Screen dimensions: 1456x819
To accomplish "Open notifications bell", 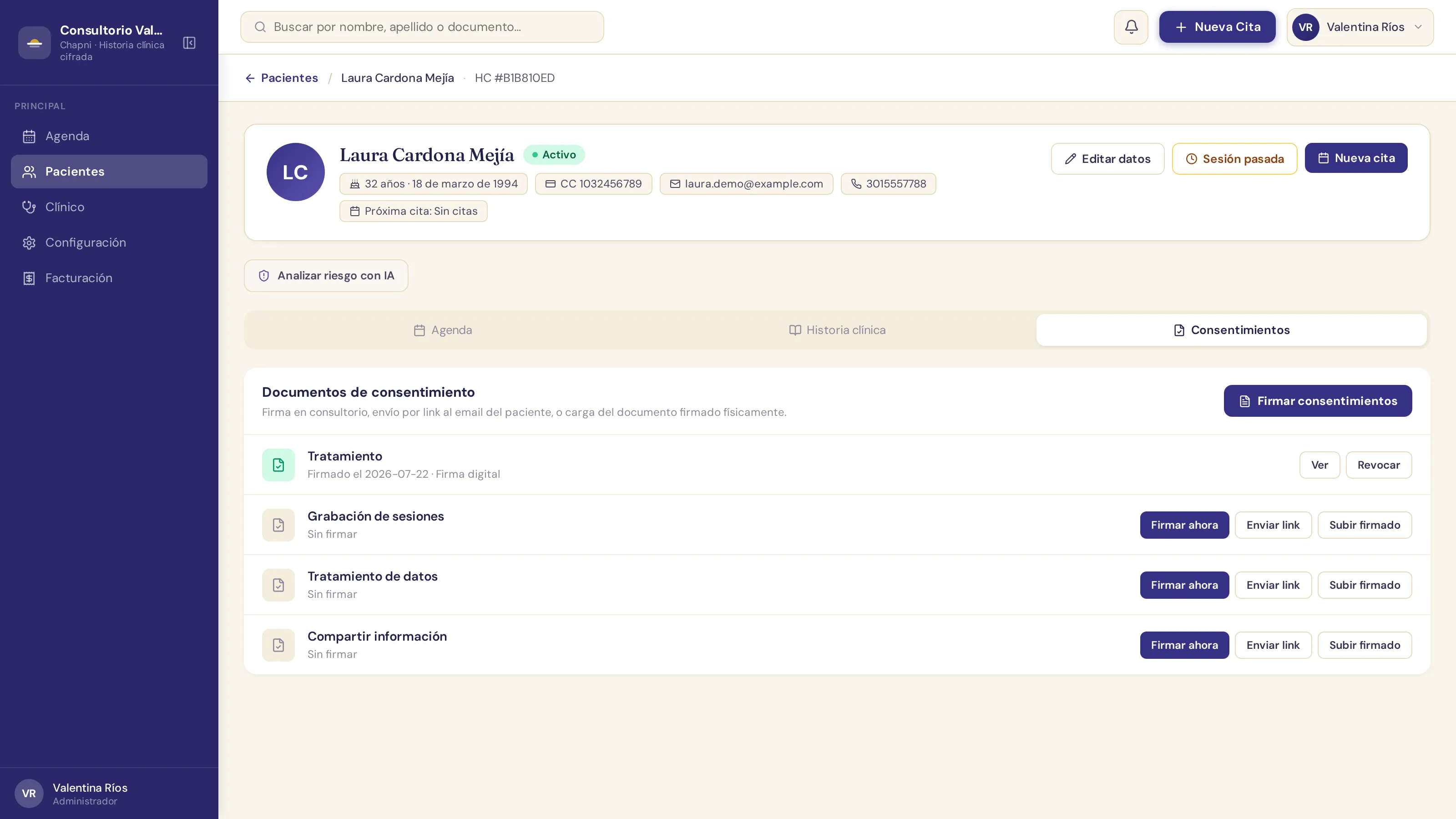I will click(1131, 27).
